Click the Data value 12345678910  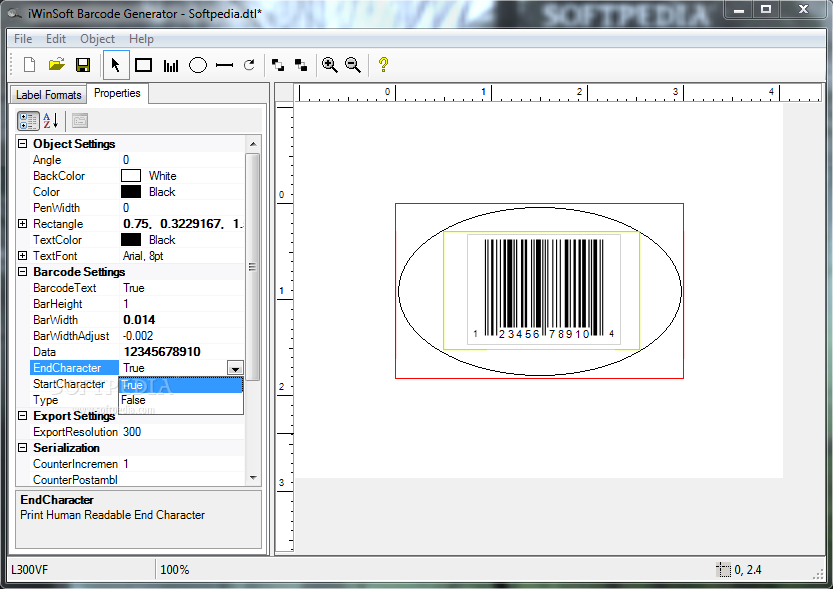point(162,352)
